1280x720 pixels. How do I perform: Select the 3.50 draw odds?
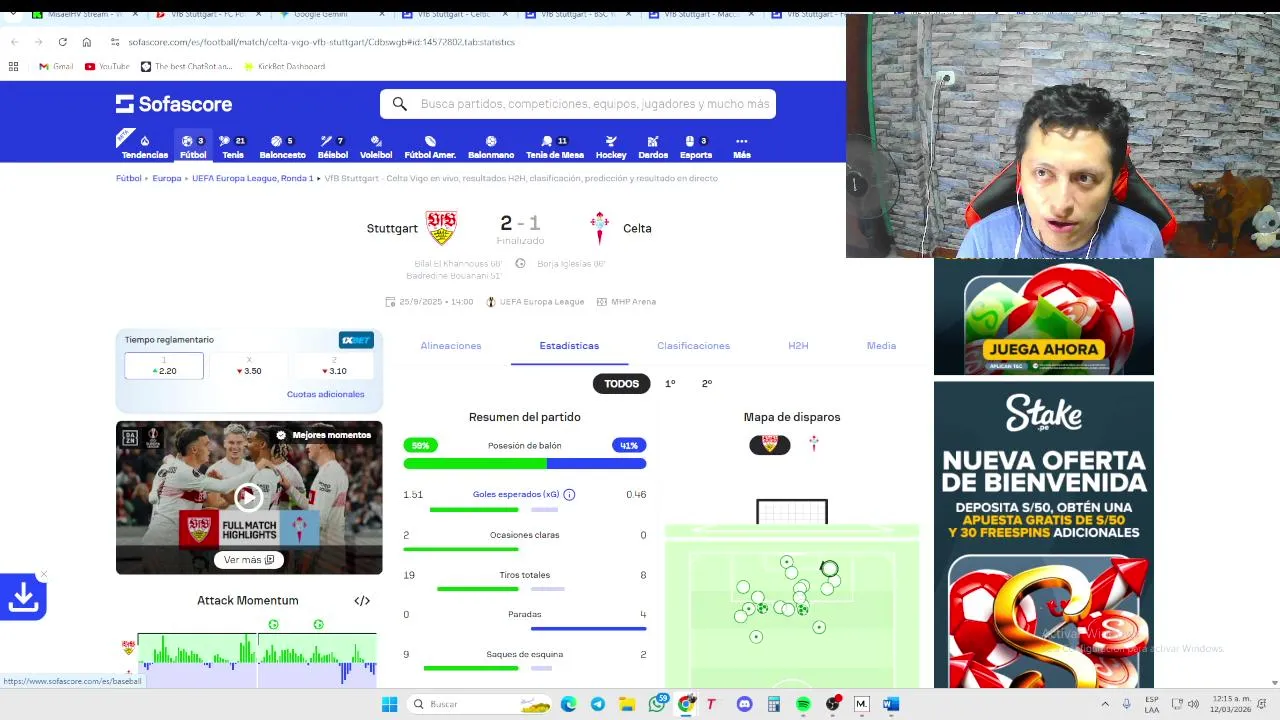(x=249, y=366)
